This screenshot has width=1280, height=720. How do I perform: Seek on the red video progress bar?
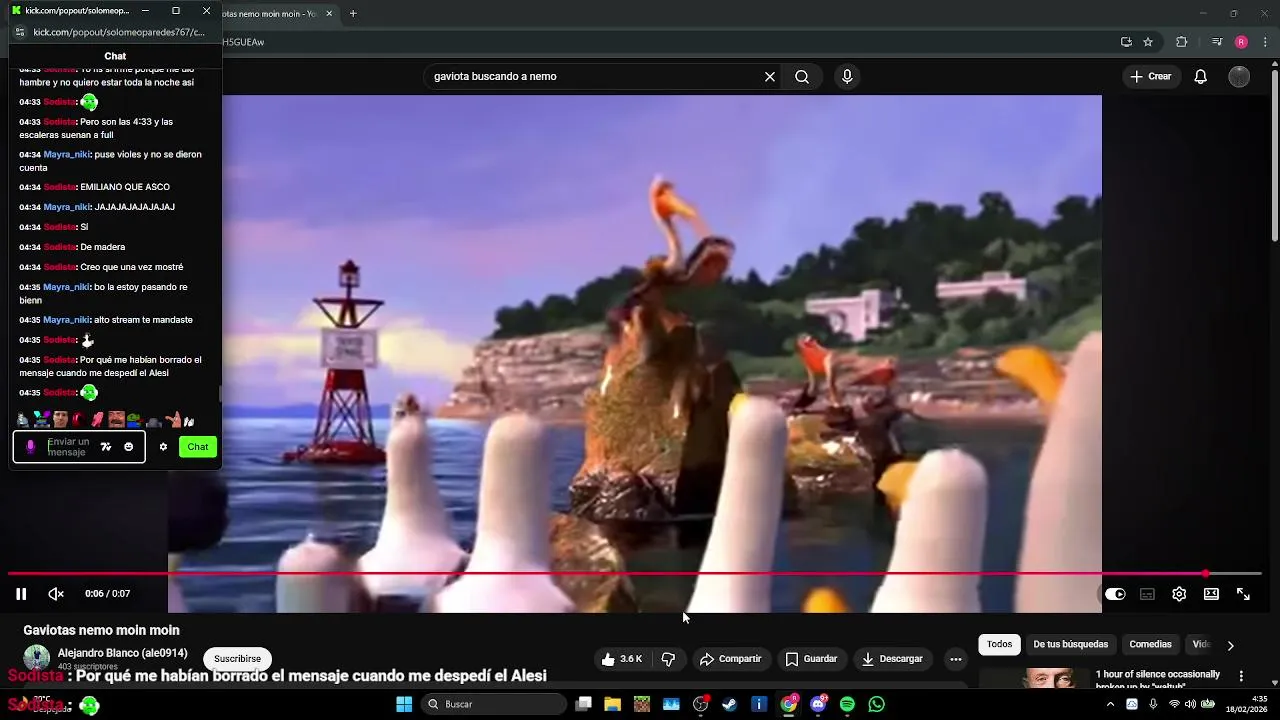pos(635,574)
